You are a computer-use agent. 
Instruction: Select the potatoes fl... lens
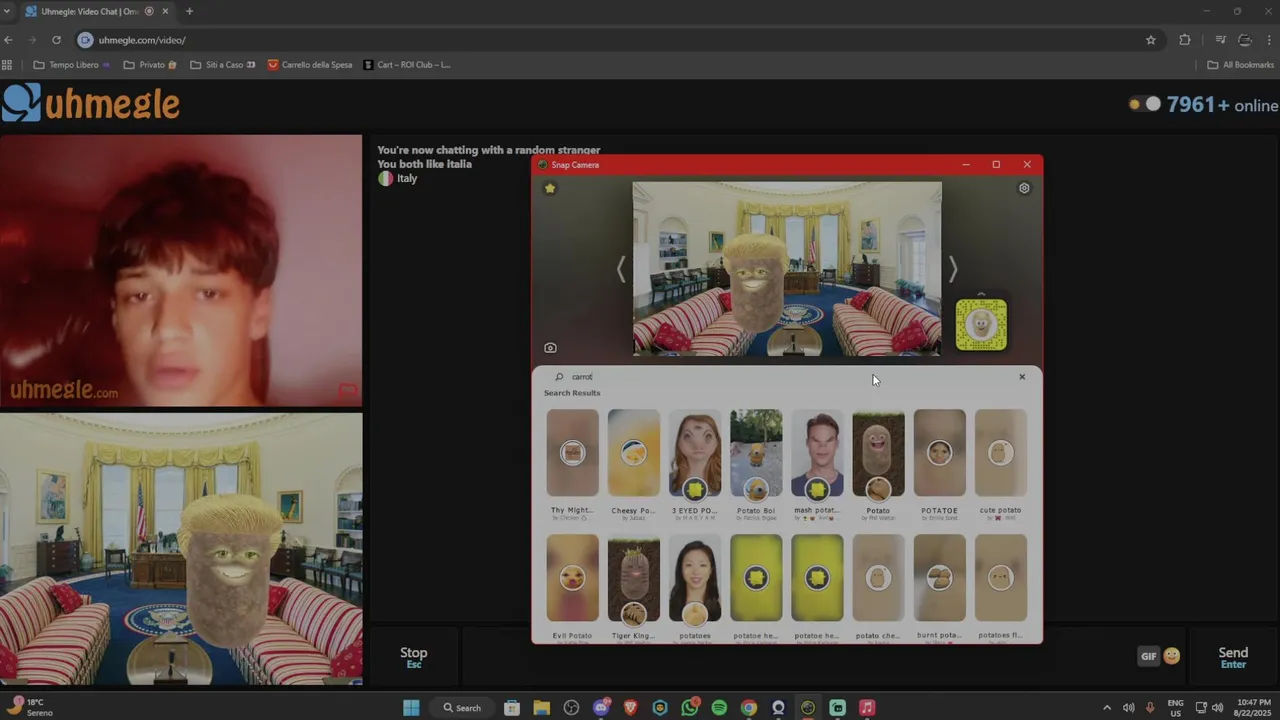click(x=1000, y=578)
